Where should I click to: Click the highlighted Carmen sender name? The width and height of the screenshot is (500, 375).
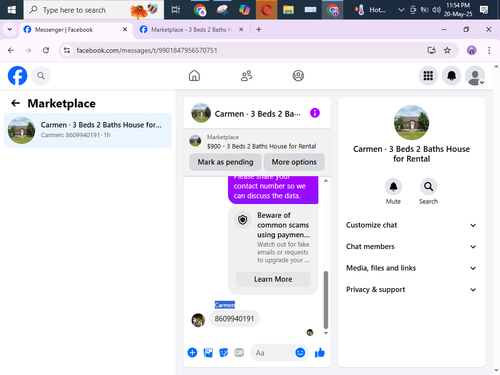click(x=225, y=305)
